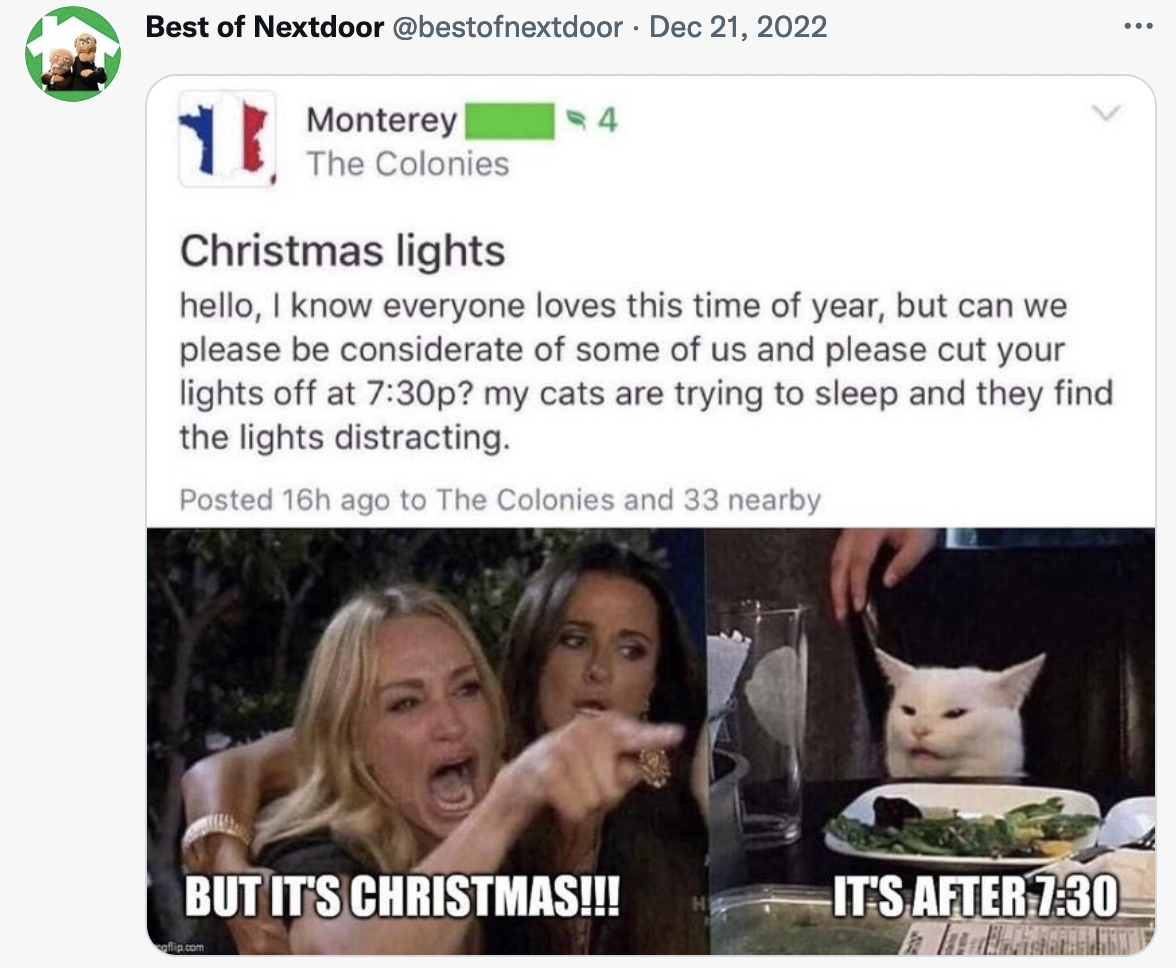Click the Christmas lights post title

[x=342, y=251]
